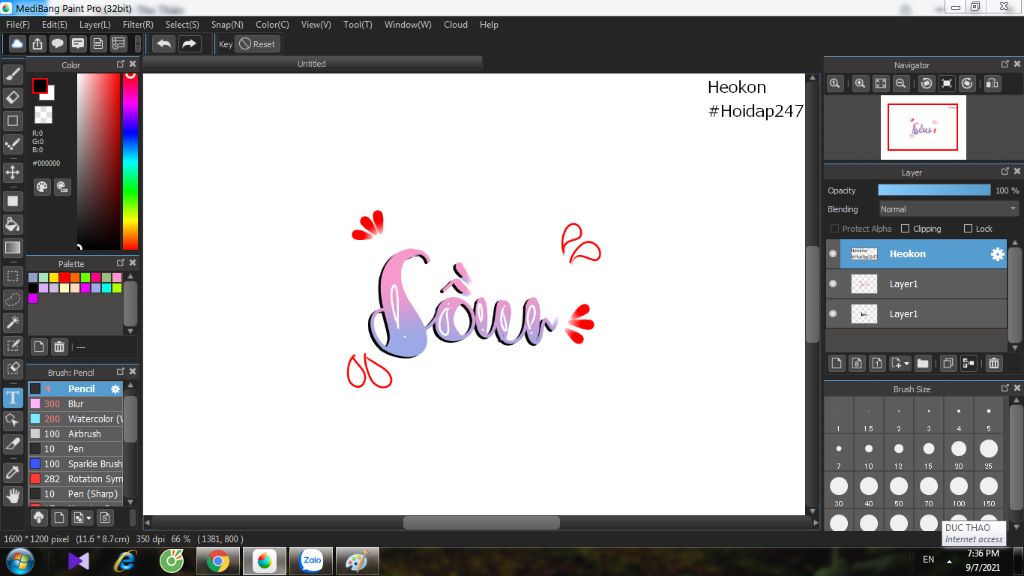Image resolution: width=1024 pixels, height=576 pixels.
Task: Select the Hand tool
Action: [12, 495]
